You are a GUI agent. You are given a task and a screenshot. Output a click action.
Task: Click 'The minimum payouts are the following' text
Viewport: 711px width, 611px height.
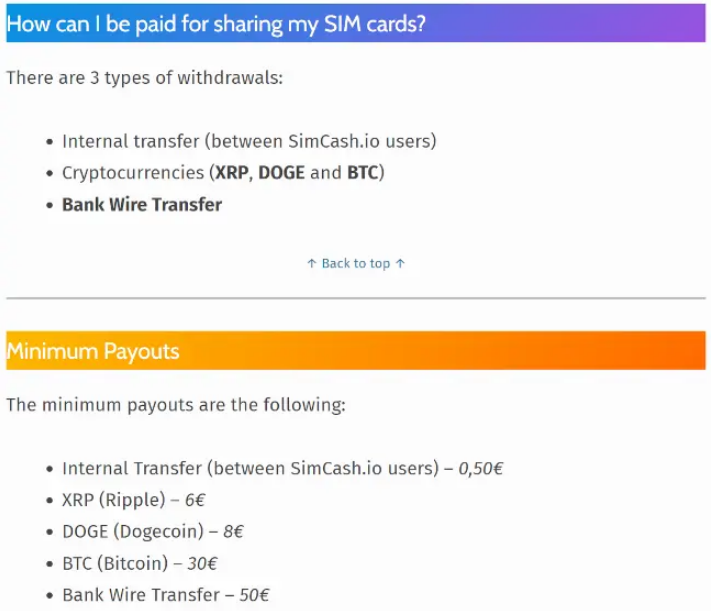point(176,405)
